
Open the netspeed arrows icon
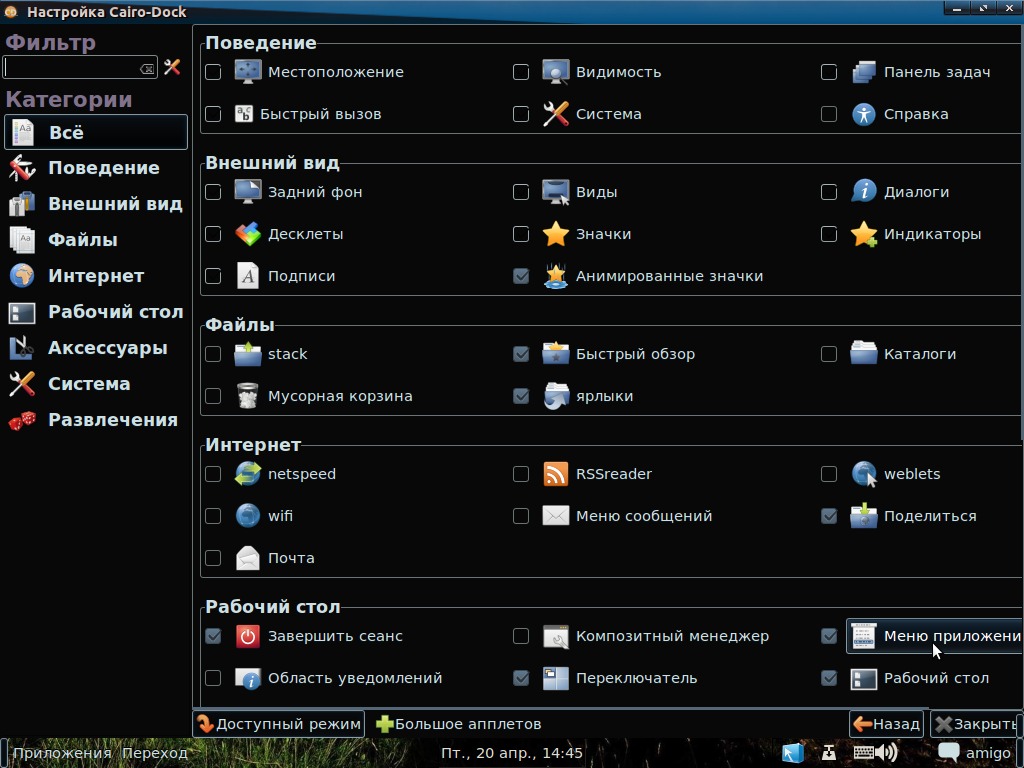[248, 474]
